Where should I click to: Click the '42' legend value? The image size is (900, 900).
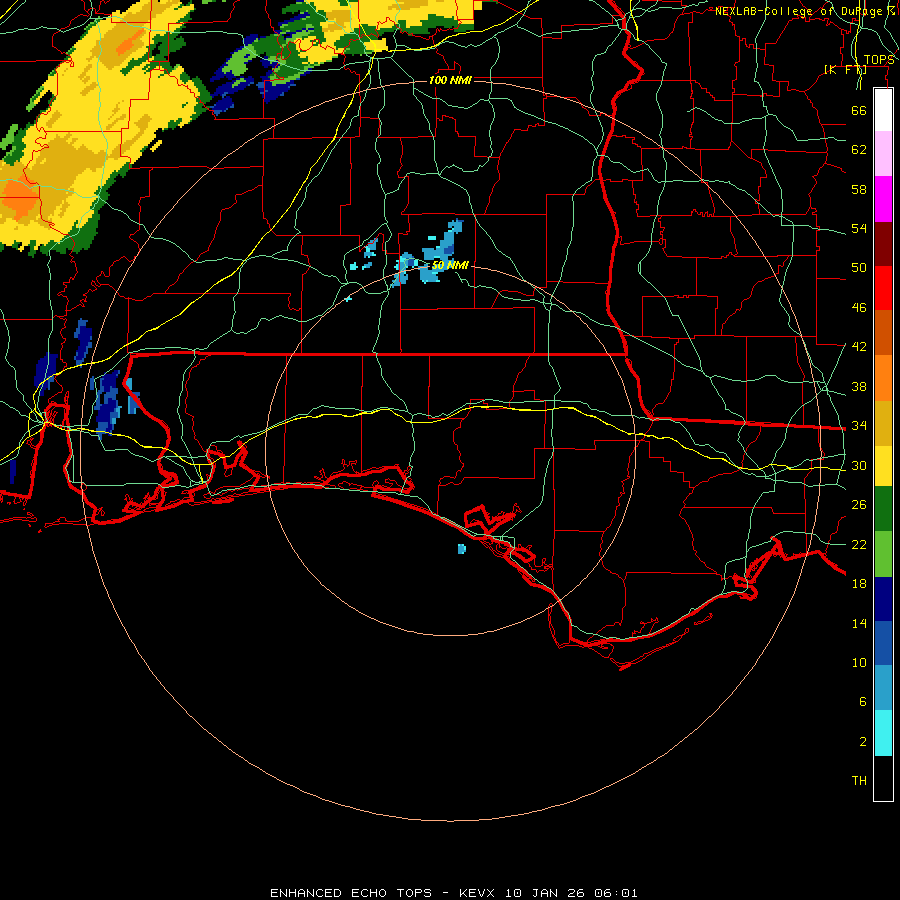859,347
